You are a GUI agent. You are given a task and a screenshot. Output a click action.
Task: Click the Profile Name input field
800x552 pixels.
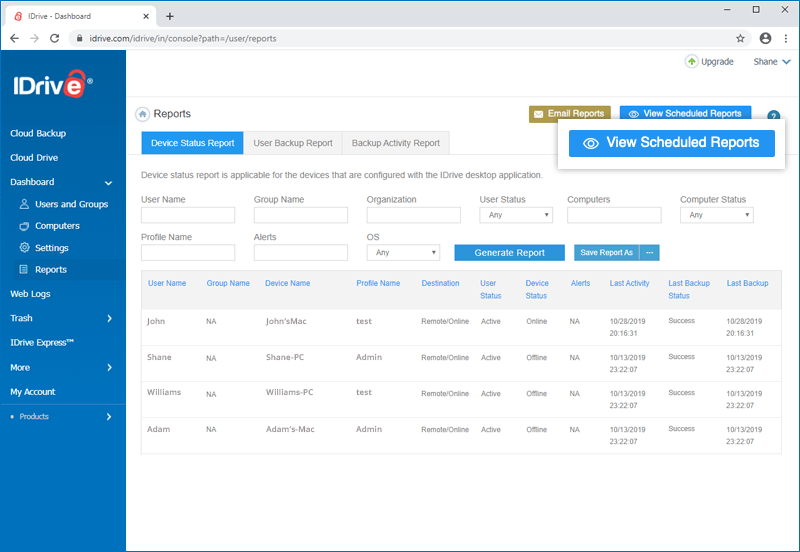(188, 253)
